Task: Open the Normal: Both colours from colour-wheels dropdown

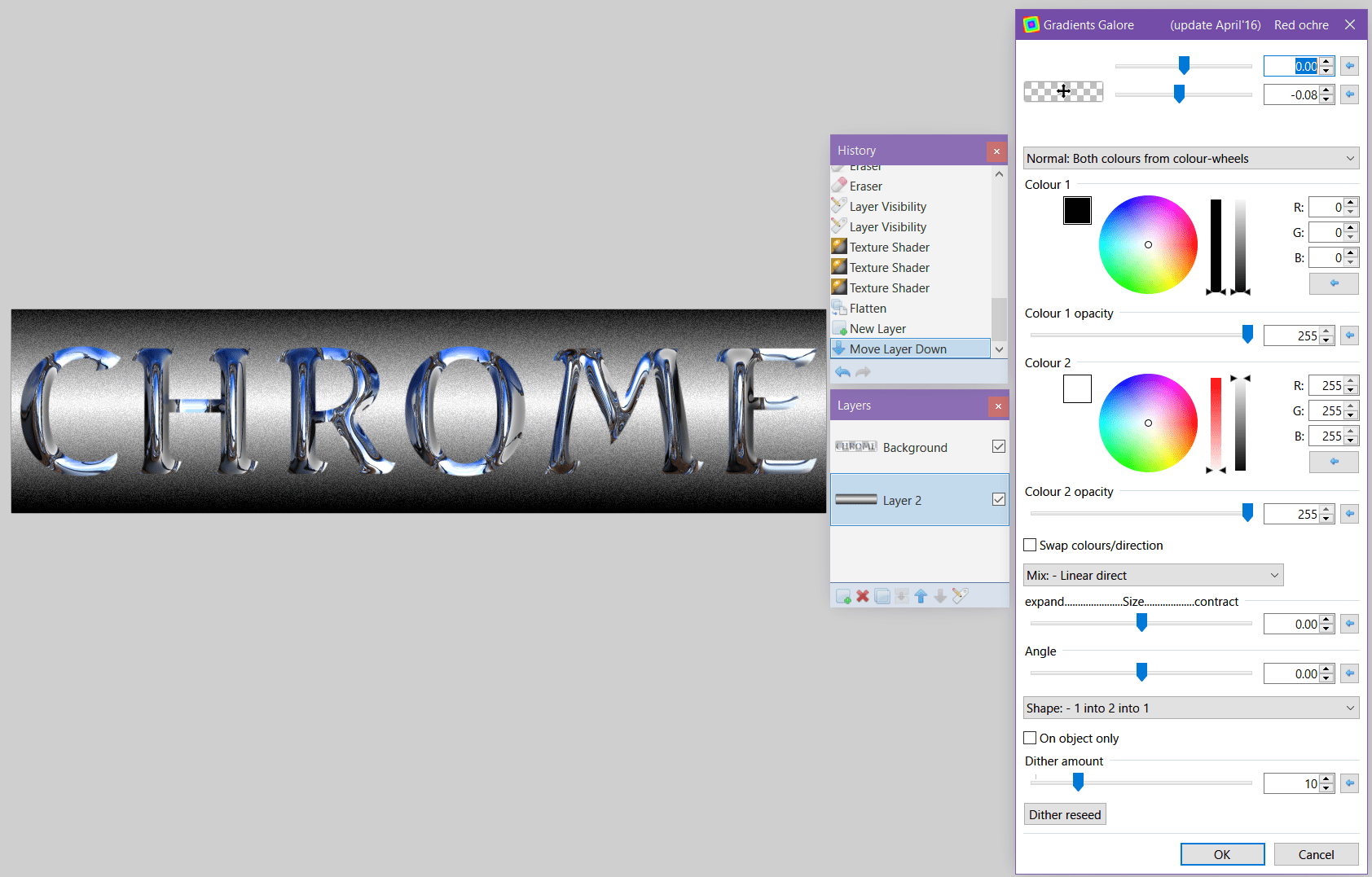Action: (1190, 158)
